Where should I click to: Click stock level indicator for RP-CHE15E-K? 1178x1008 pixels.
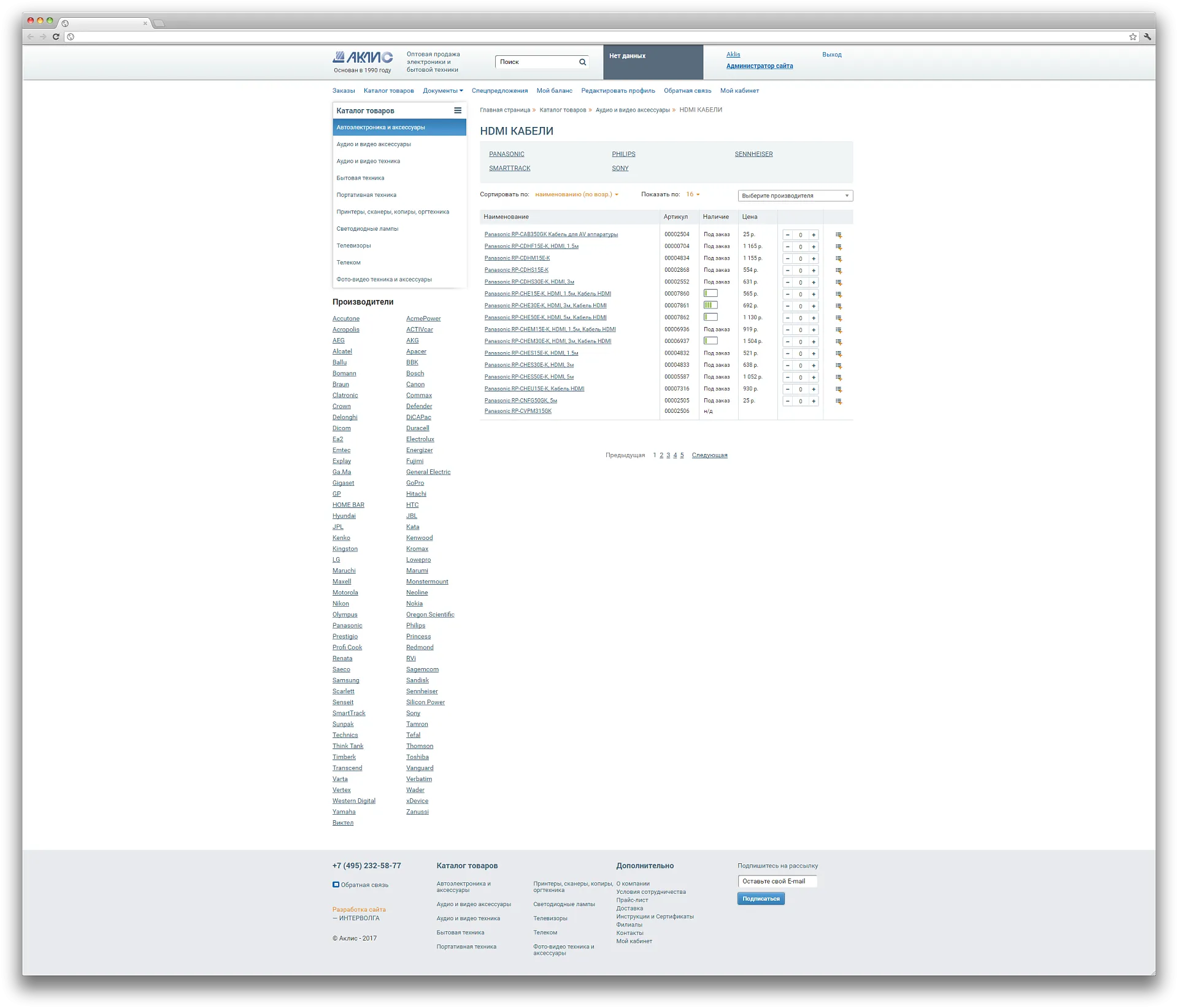710,293
